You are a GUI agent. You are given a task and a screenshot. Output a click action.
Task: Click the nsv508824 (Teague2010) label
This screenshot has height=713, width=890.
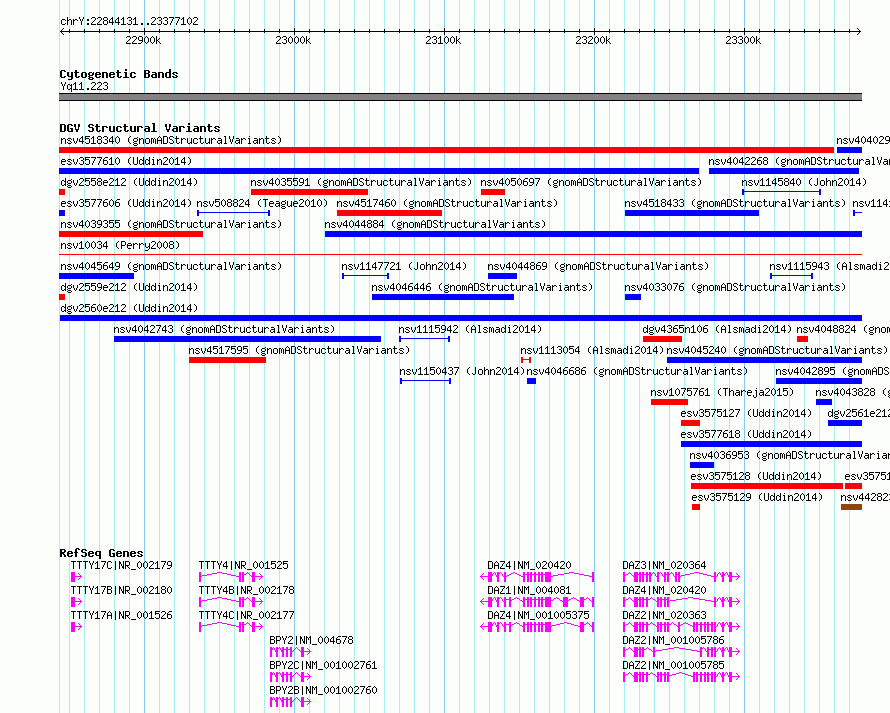point(262,203)
